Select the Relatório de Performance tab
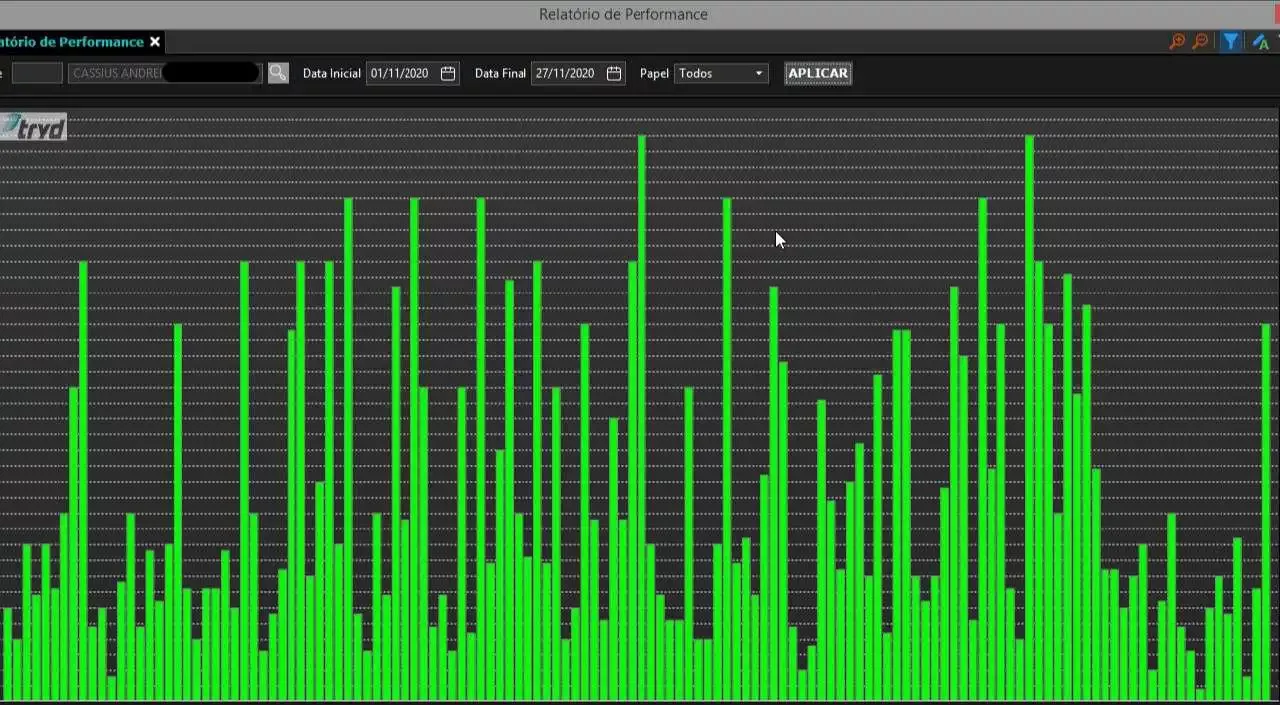The width and height of the screenshot is (1280, 705). 72,42
